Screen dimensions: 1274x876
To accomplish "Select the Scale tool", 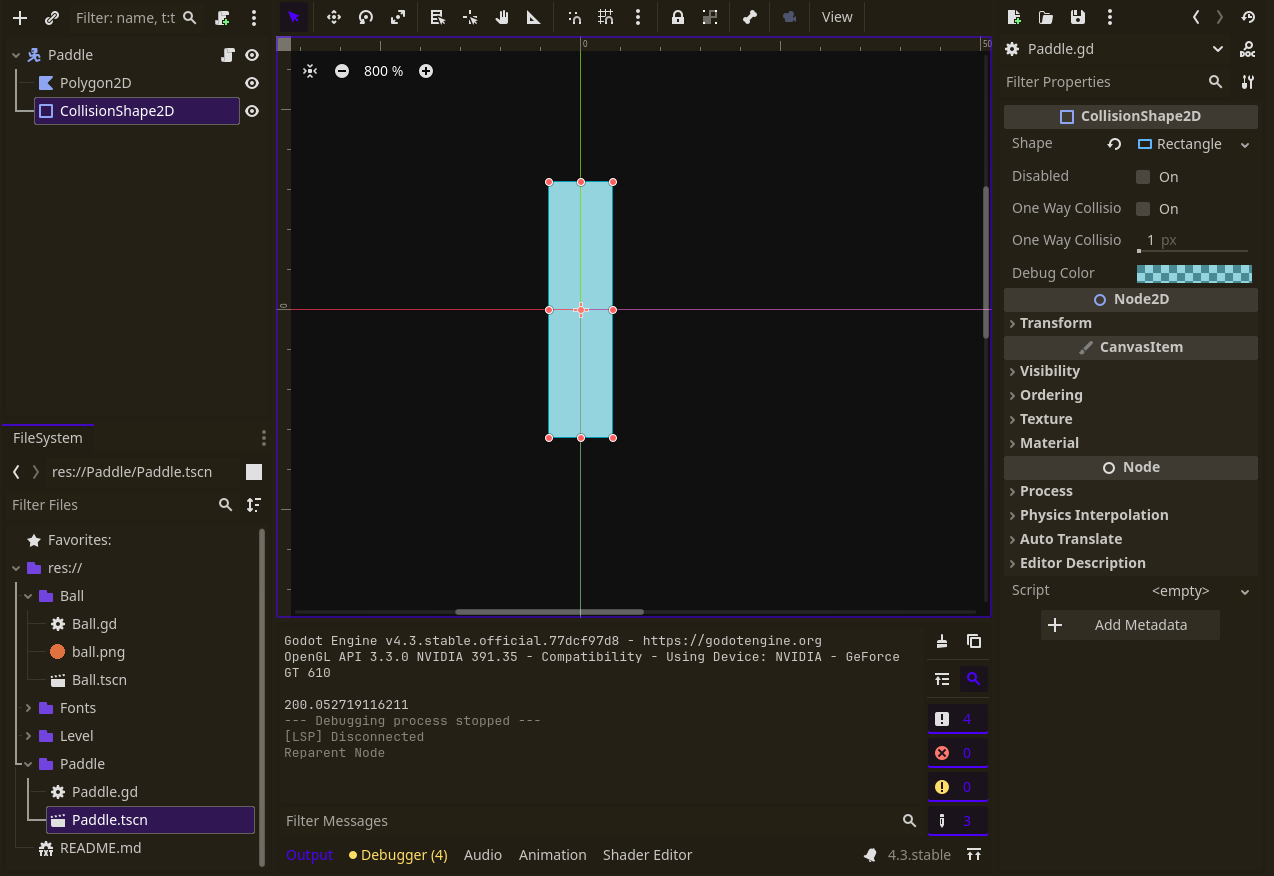I will (x=397, y=17).
